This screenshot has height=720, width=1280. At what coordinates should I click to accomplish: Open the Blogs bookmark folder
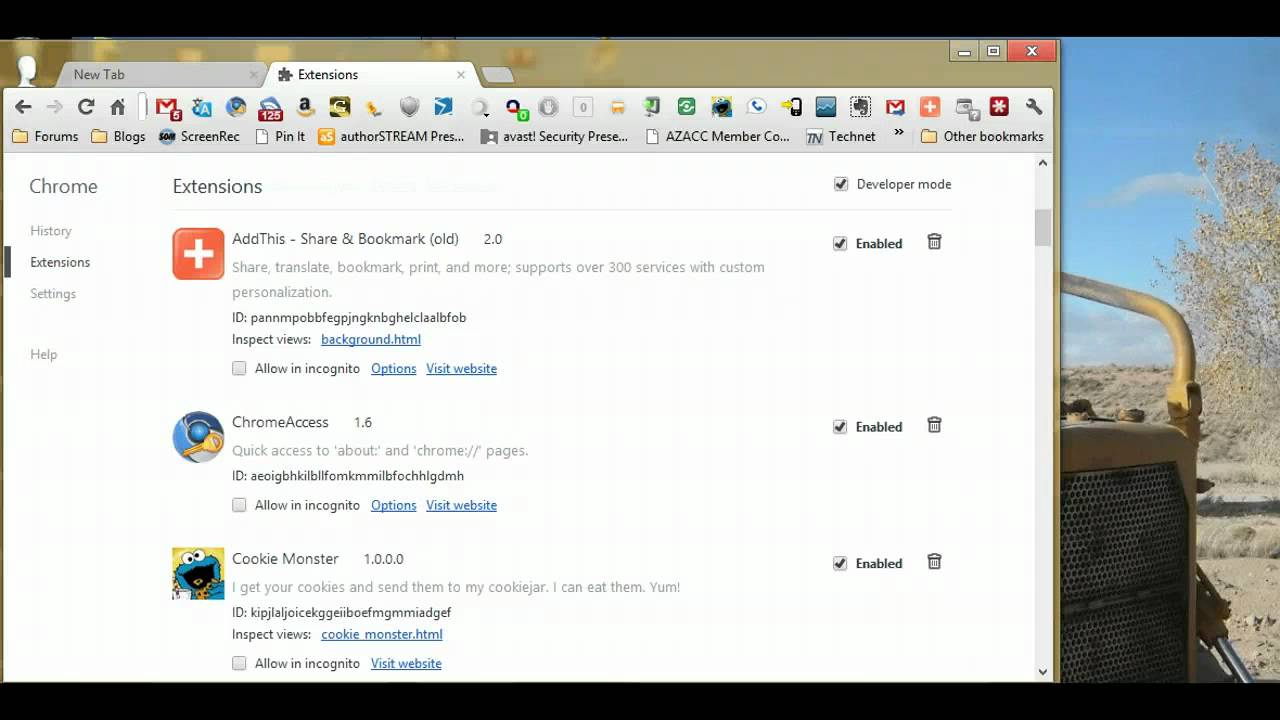pyautogui.click(x=118, y=136)
